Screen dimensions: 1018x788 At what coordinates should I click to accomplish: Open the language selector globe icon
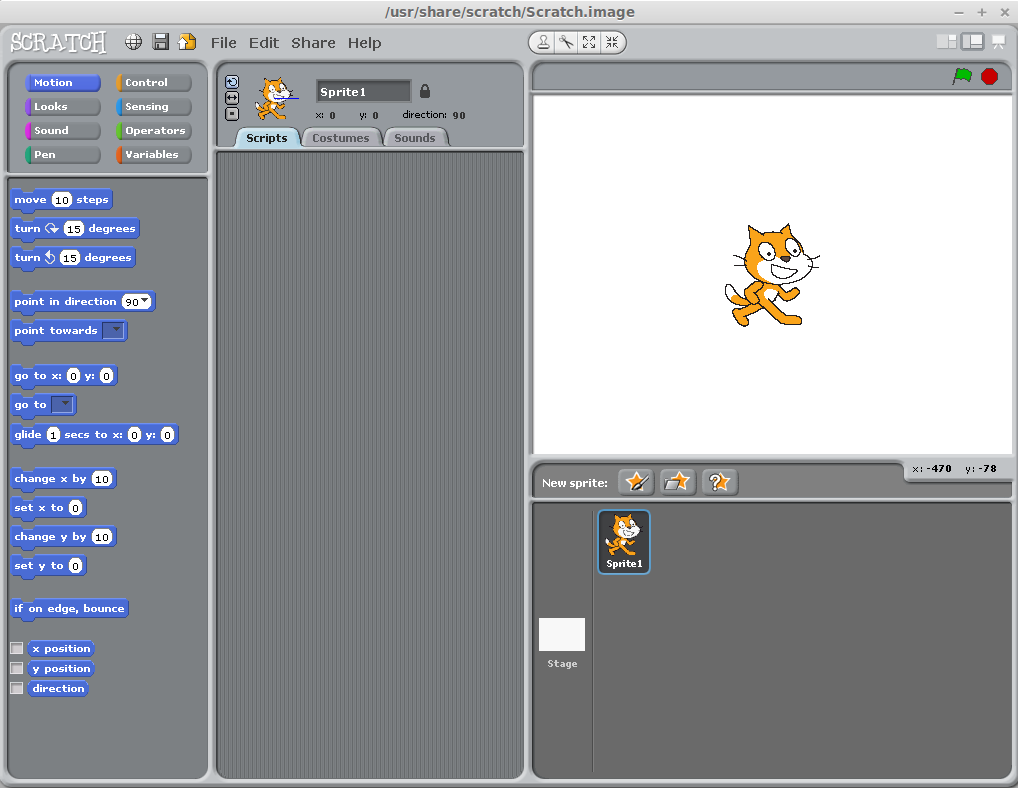coord(132,42)
